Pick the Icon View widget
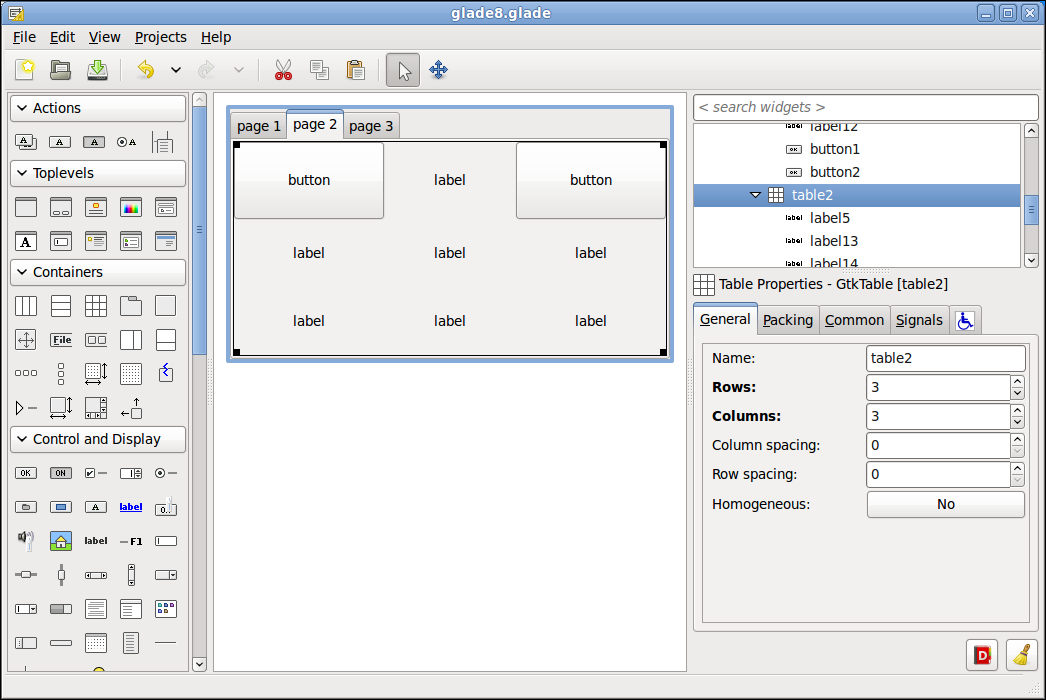Image resolution: width=1046 pixels, height=700 pixels. [x=165, y=608]
